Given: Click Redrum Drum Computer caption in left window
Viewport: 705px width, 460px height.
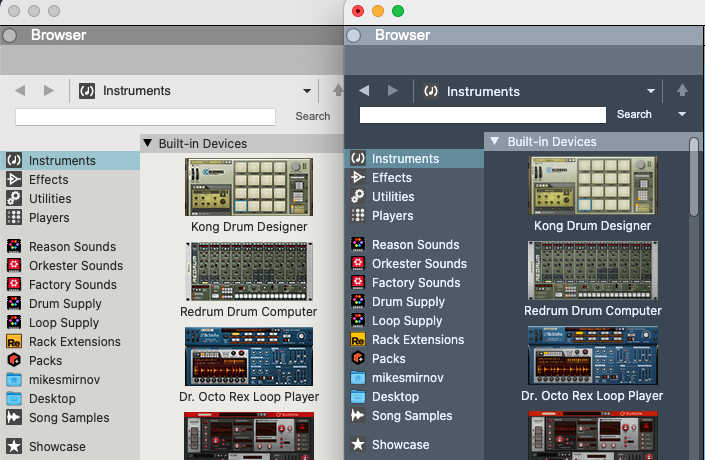Looking at the screenshot, I should click(248, 312).
